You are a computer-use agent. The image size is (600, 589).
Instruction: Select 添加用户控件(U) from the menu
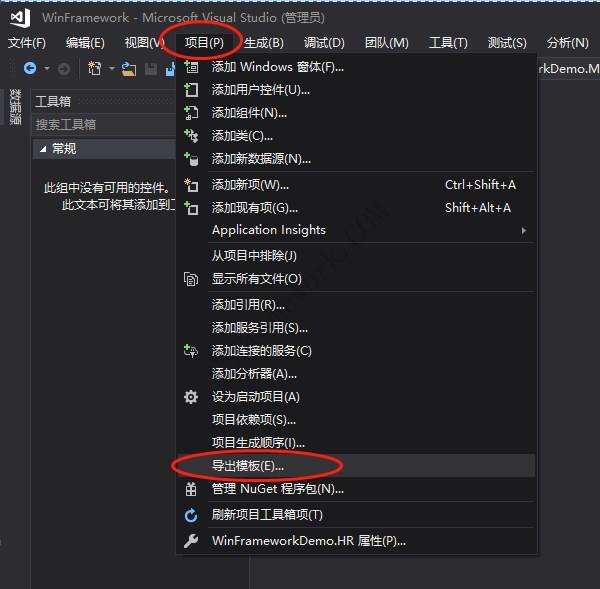(x=260, y=90)
